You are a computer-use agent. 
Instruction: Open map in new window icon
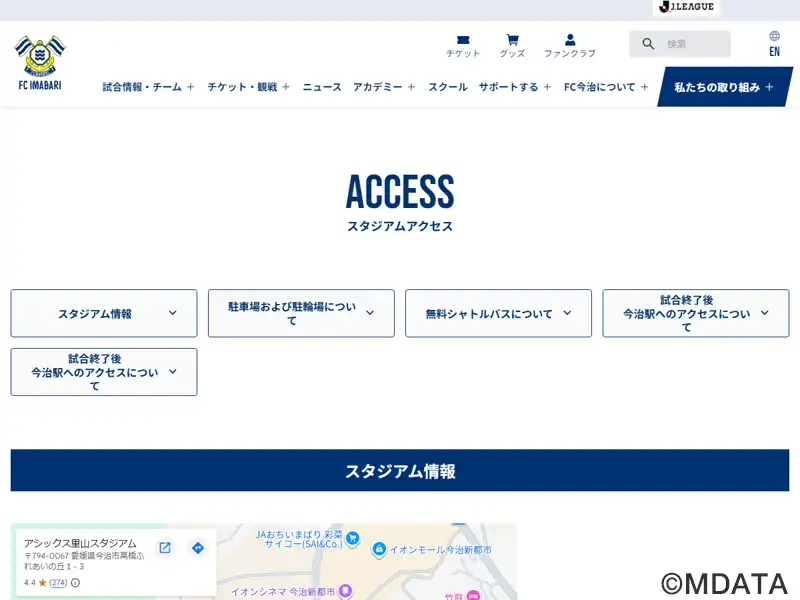(x=165, y=548)
